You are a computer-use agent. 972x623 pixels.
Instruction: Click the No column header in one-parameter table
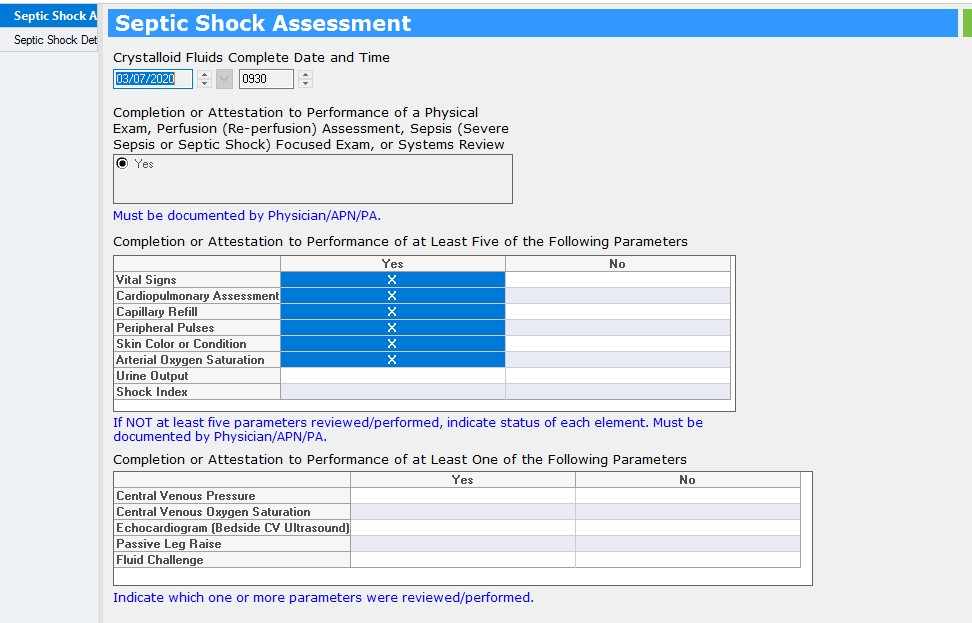688,479
